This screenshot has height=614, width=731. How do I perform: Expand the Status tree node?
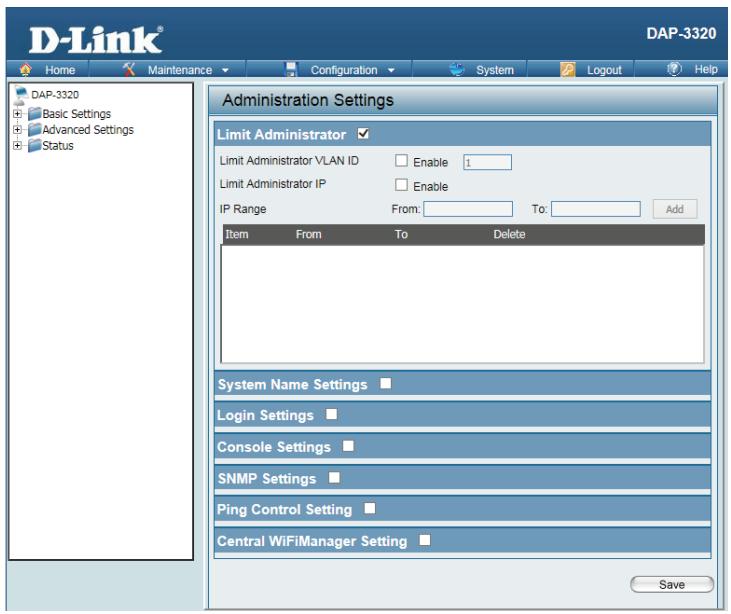tap(17, 145)
